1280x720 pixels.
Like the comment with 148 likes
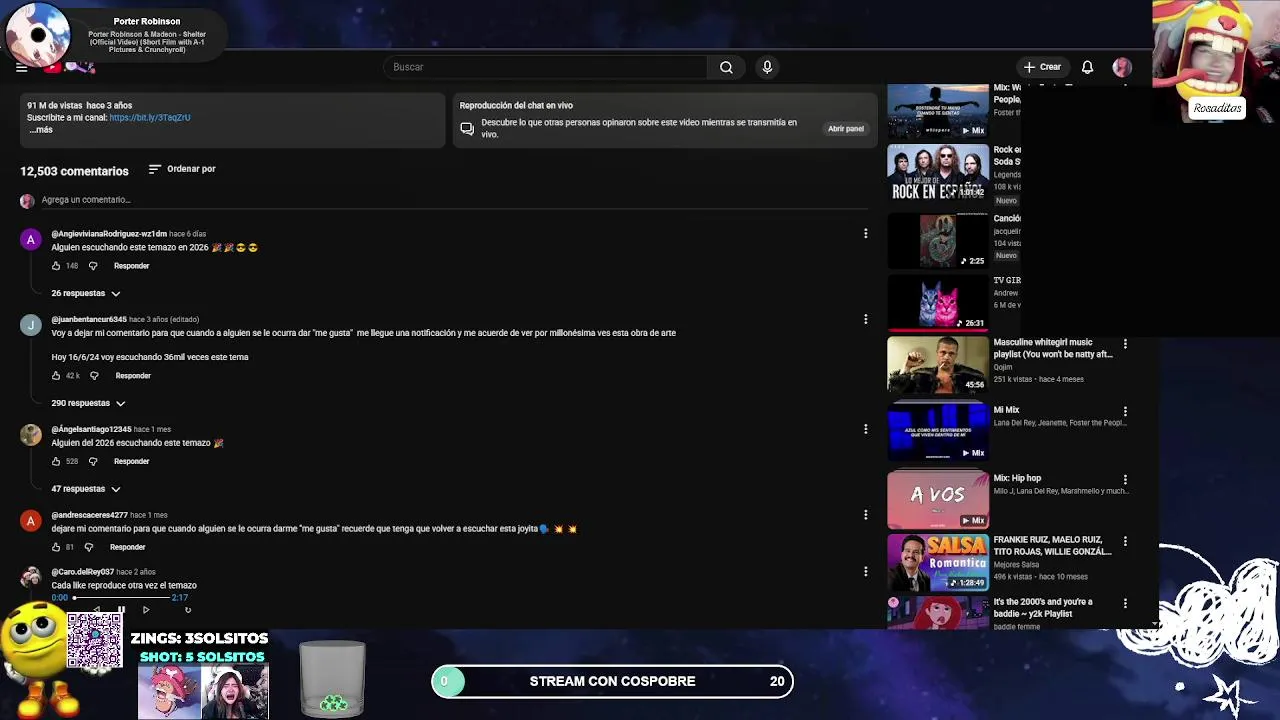point(56,266)
